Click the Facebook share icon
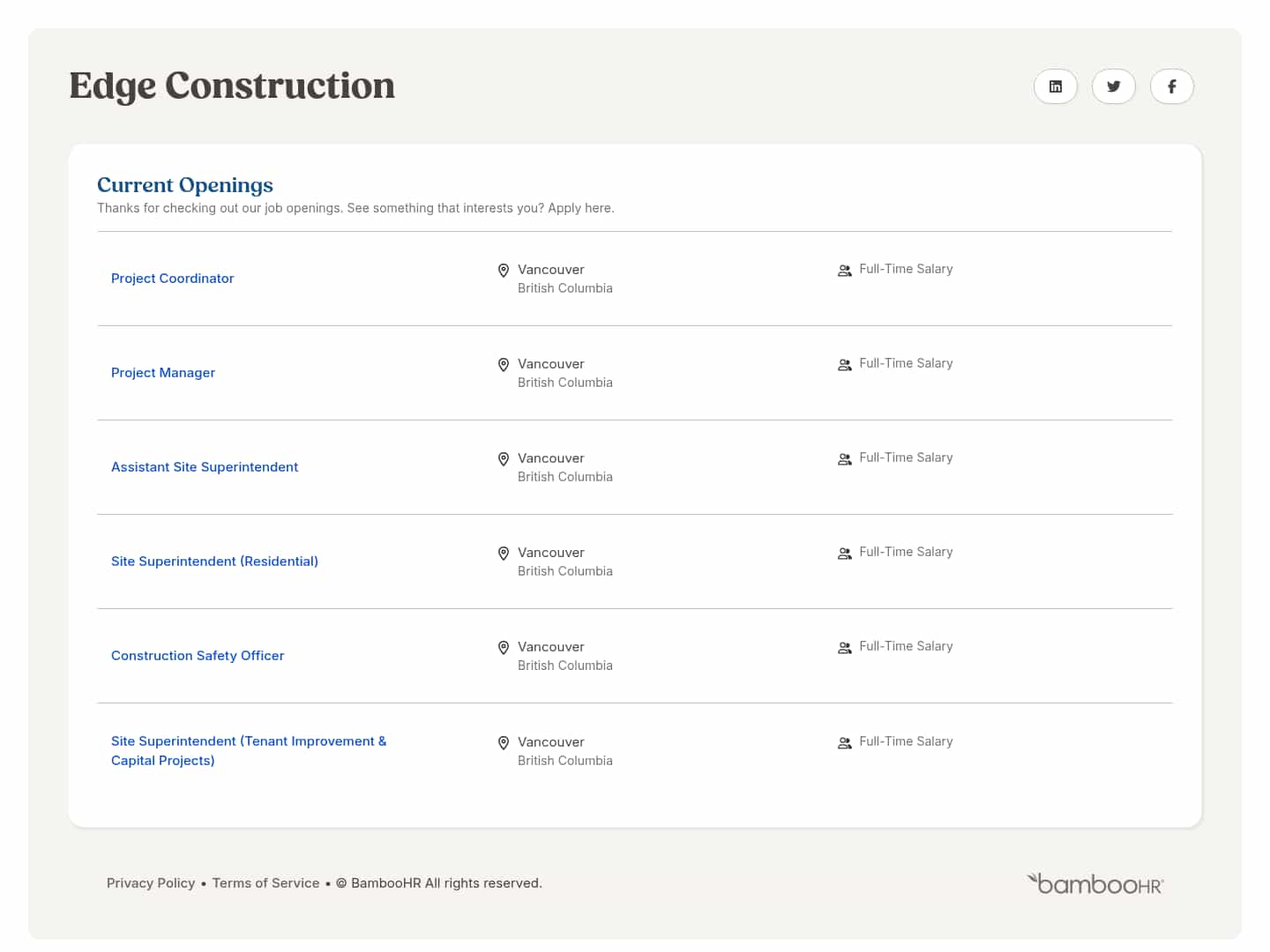Image resolution: width=1270 pixels, height=952 pixels. (1172, 86)
